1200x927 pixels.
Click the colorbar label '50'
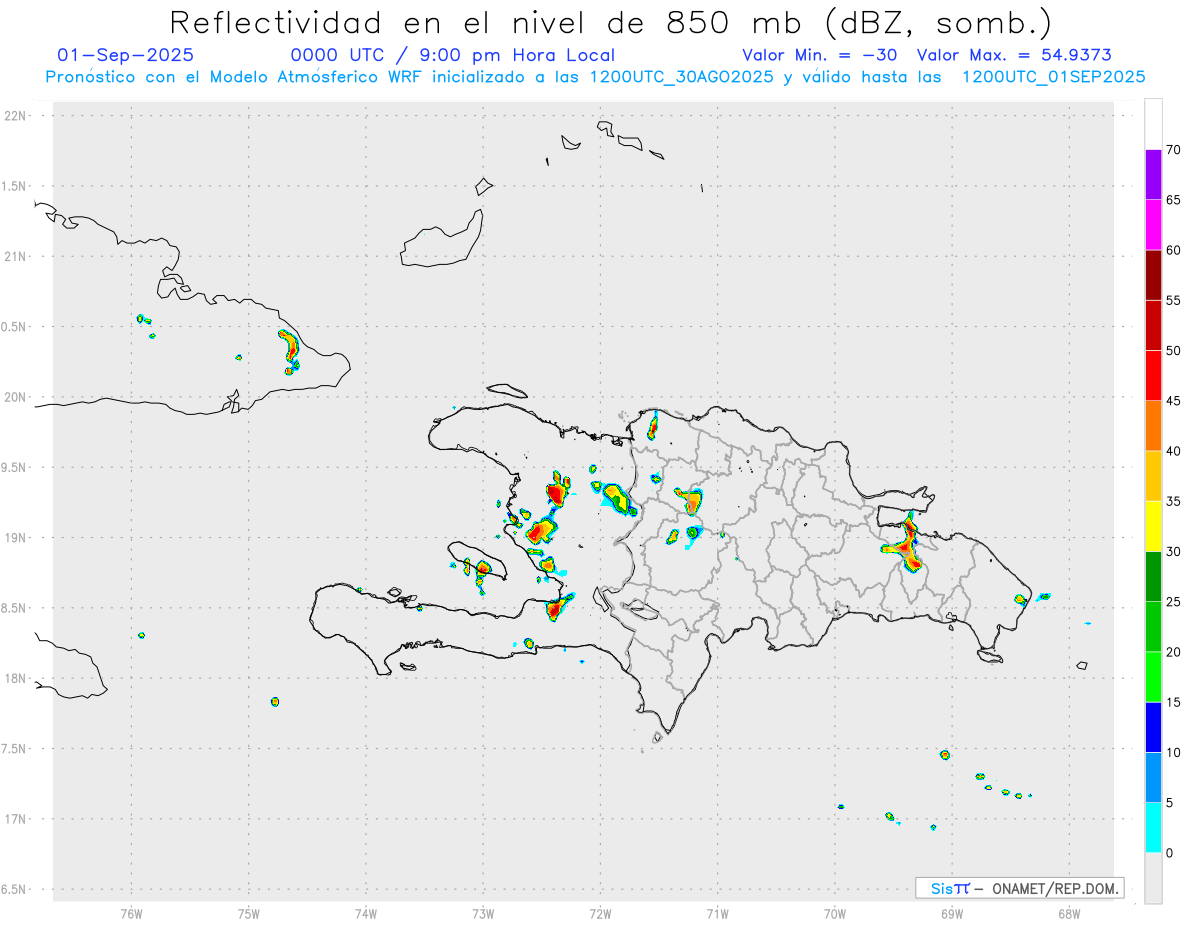pyautogui.click(x=1174, y=351)
